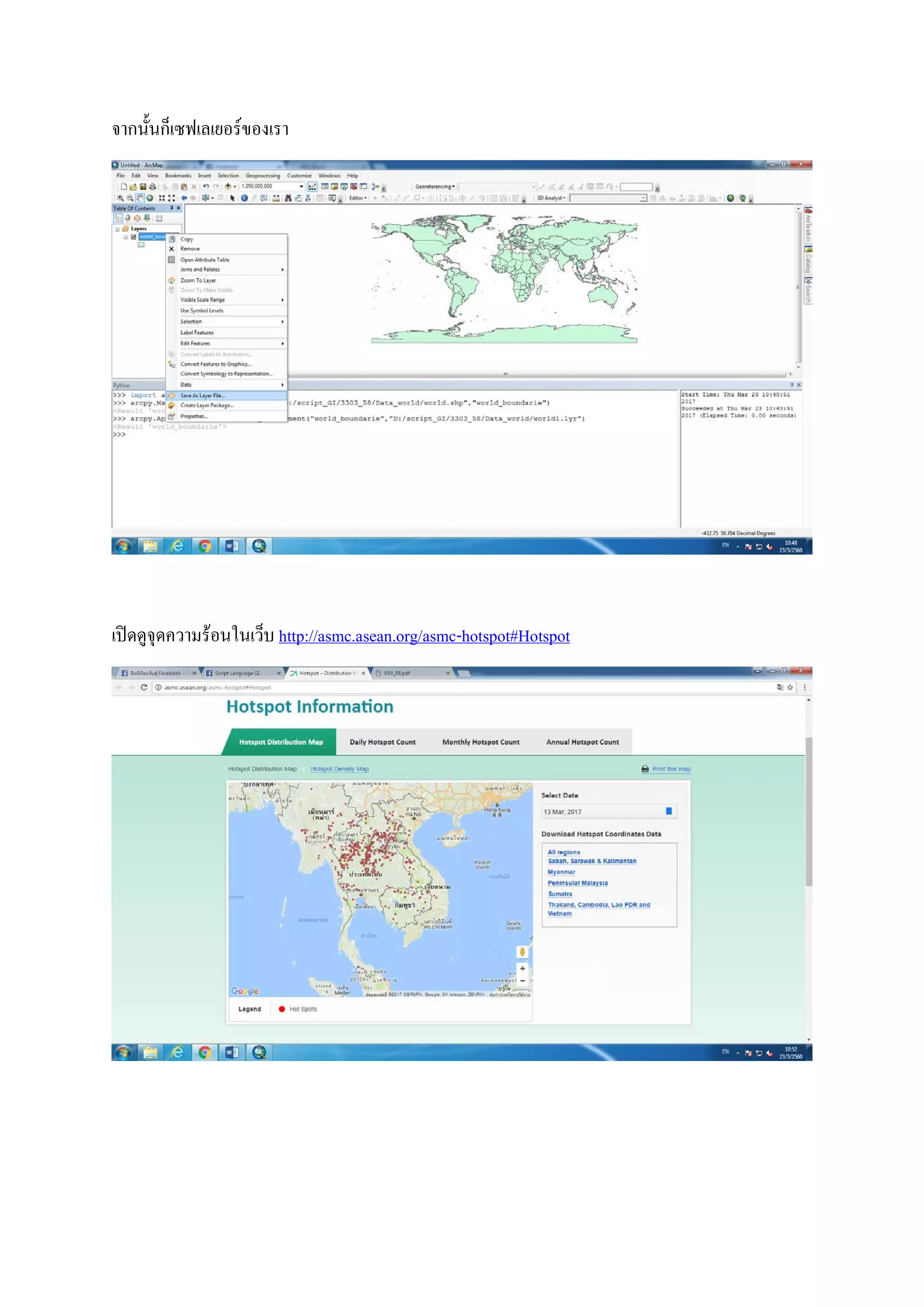Open the Editor Toolbar icon next to scale box
This screenshot has height=1307, width=924.
[x=312, y=187]
